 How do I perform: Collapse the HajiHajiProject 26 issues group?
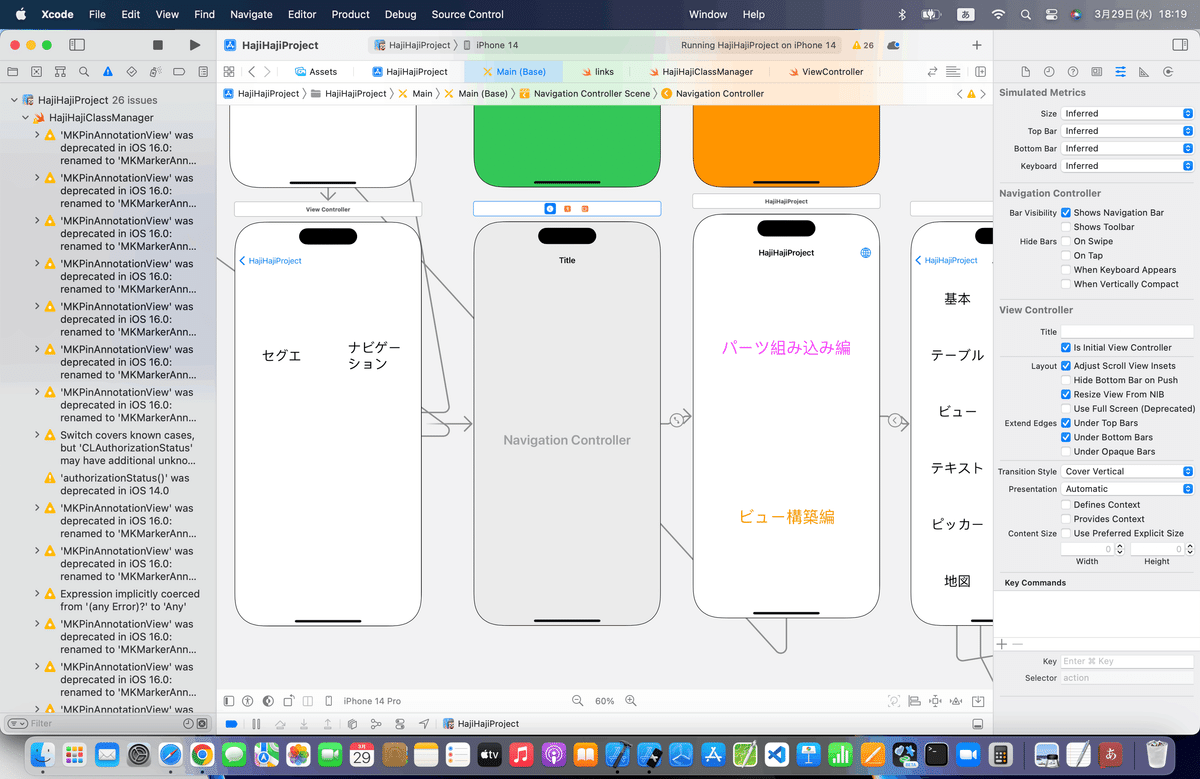[13, 101]
